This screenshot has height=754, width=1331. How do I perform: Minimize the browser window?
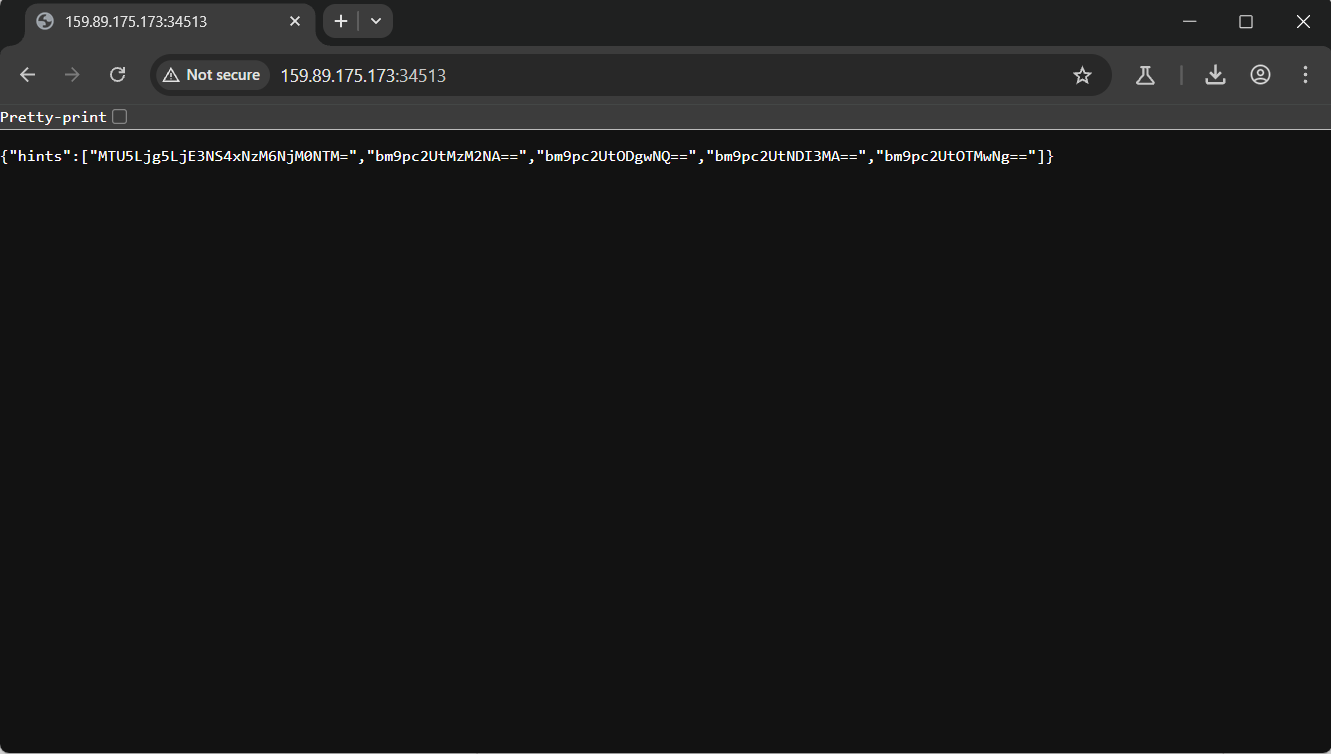pyautogui.click(x=1189, y=21)
